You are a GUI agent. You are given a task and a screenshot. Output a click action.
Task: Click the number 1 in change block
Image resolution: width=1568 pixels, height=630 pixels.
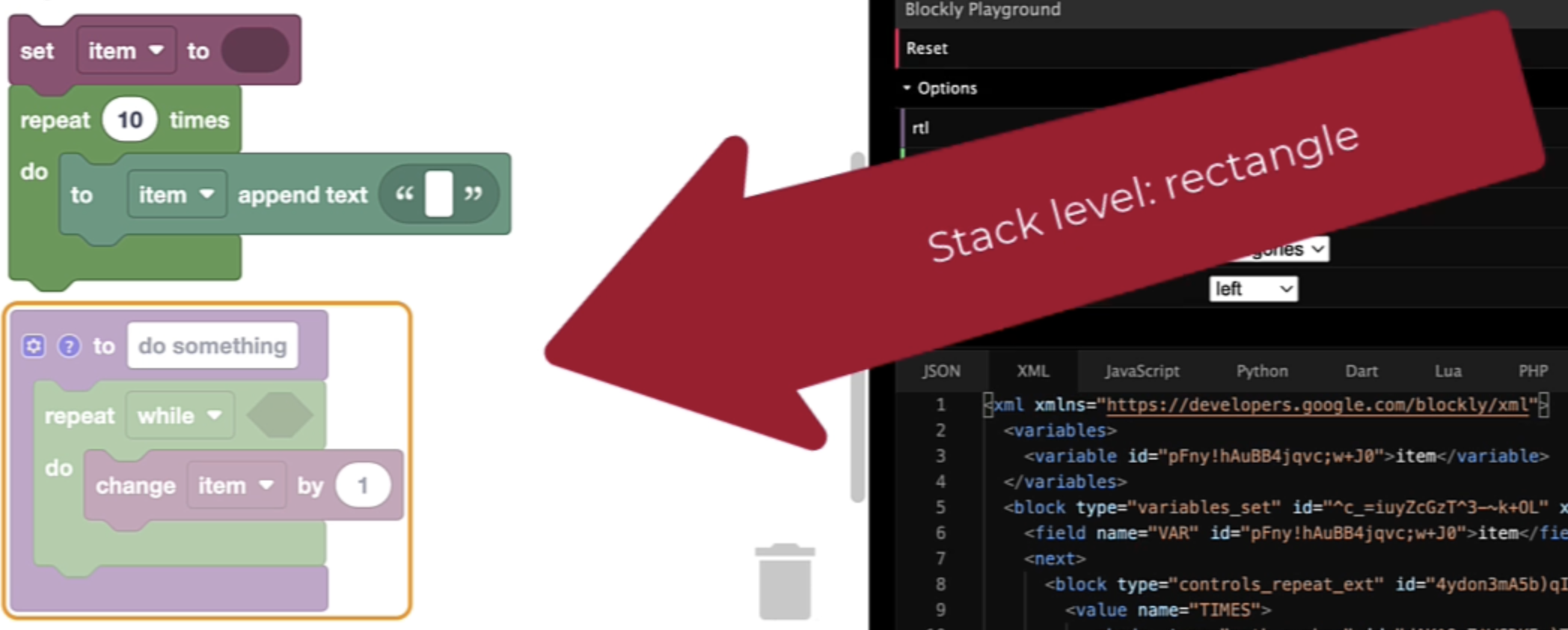(363, 486)
